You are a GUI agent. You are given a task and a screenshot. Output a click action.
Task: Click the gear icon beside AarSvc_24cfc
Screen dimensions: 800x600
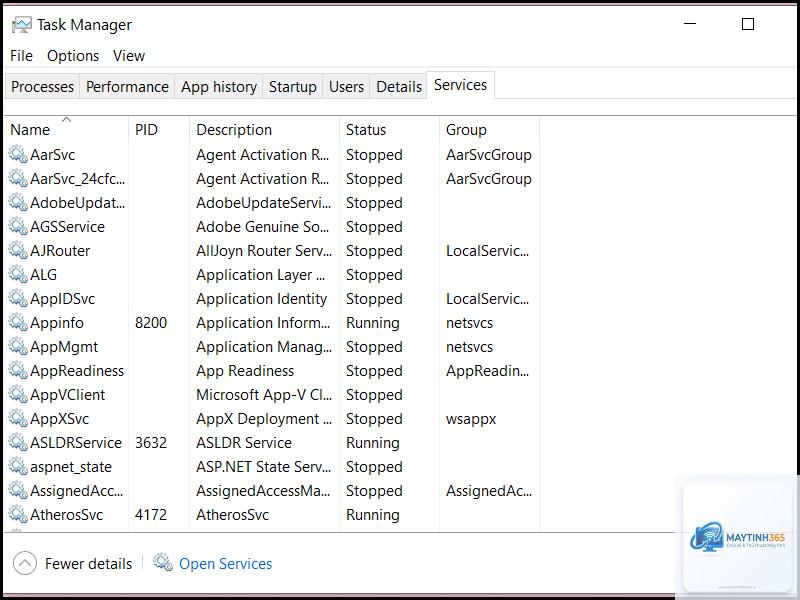[x=18, y=179]
